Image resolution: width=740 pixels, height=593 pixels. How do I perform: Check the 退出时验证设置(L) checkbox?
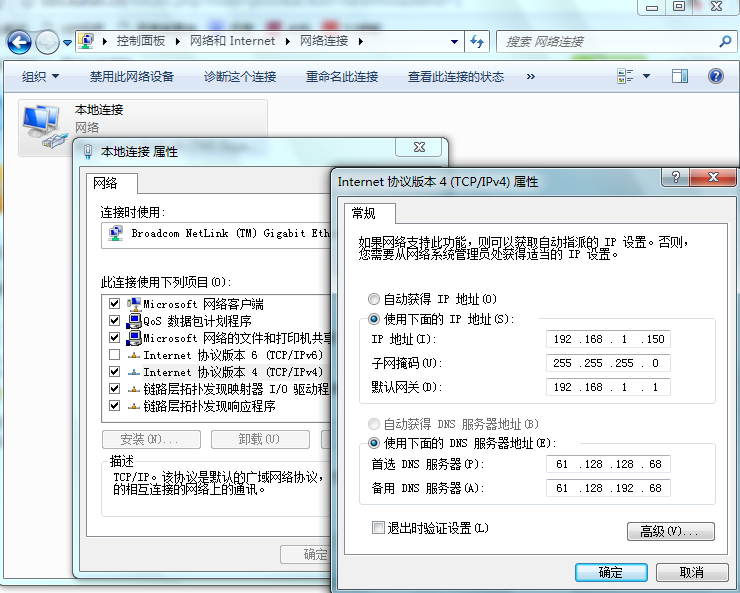378,527
